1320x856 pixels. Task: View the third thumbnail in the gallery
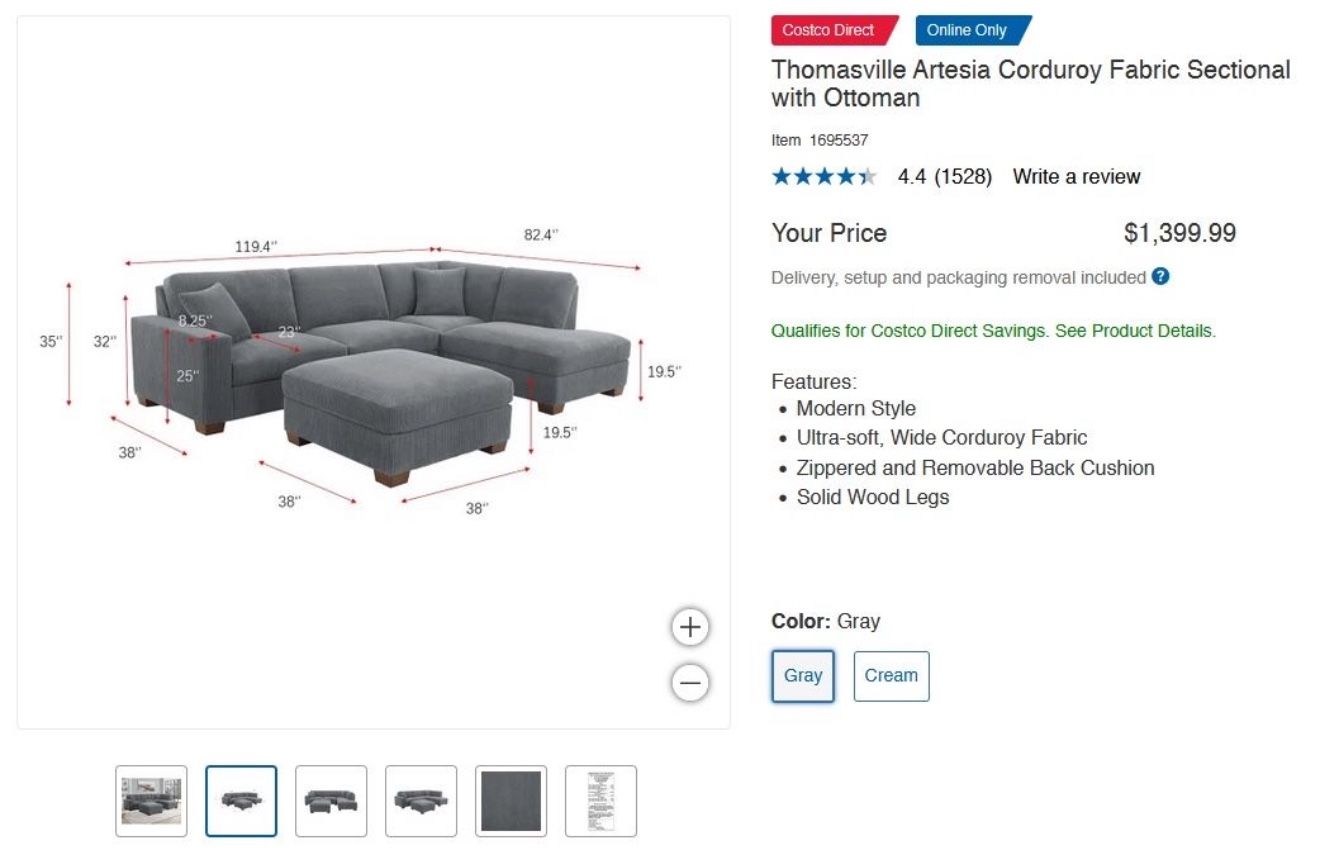(x=331, y=801)
